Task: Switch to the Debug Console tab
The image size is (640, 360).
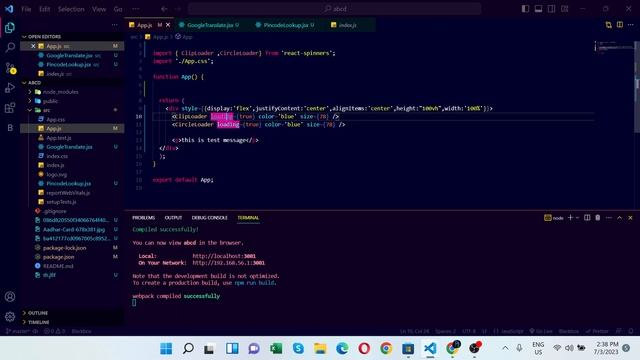Action: click(x=209, y=218)
